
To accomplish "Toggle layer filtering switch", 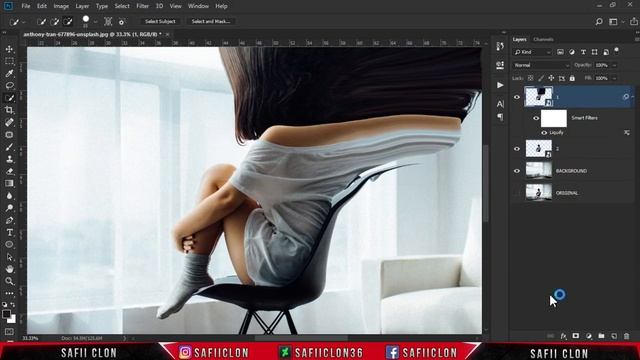I will click(x=617, y=51).
